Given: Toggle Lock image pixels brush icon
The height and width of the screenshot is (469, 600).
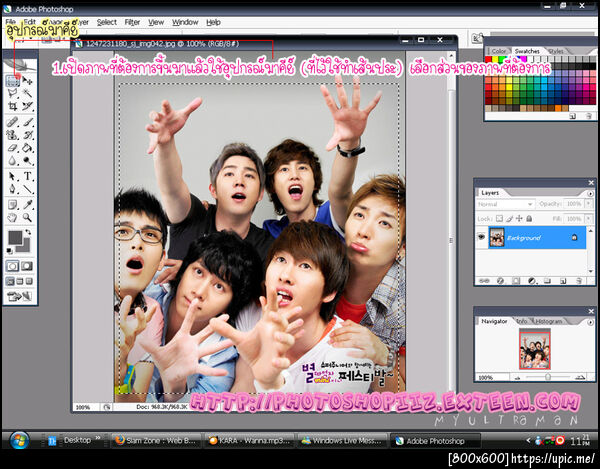Looking at the screenshot, I should tap(509, 218).
